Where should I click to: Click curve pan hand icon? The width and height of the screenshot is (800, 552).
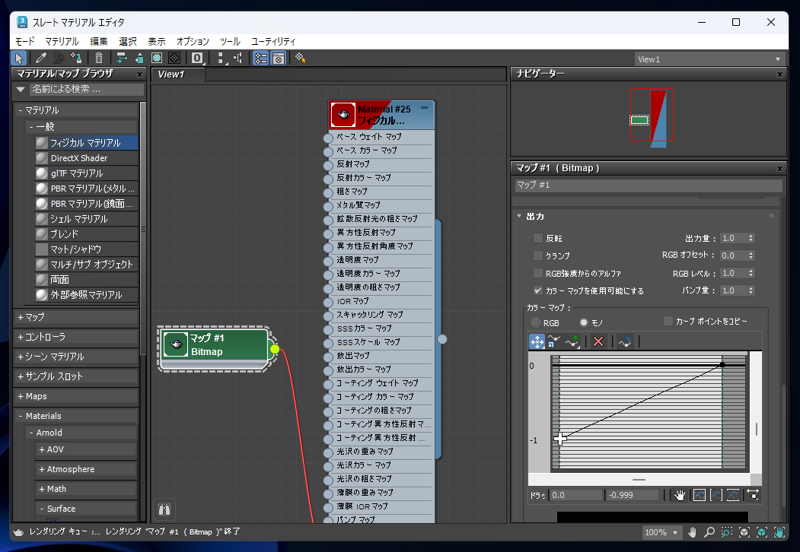pos(680,495)
